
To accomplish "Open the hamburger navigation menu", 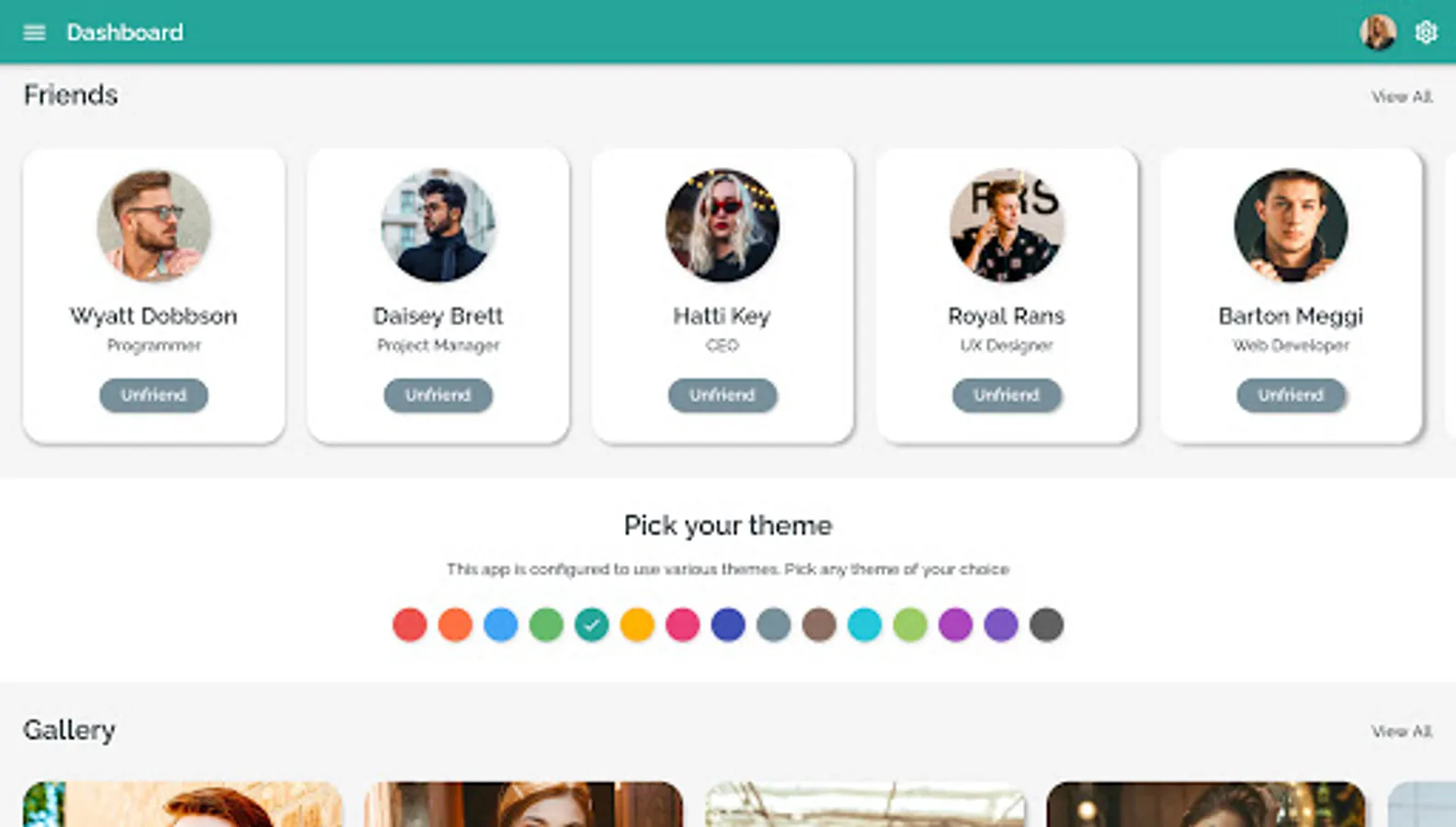I will [34, 33].
